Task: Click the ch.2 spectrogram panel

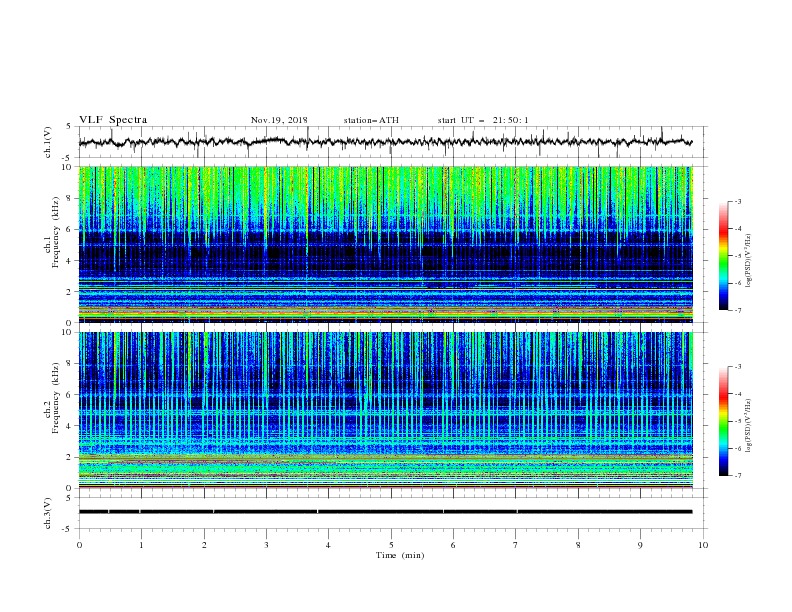Action: (386, 410)
